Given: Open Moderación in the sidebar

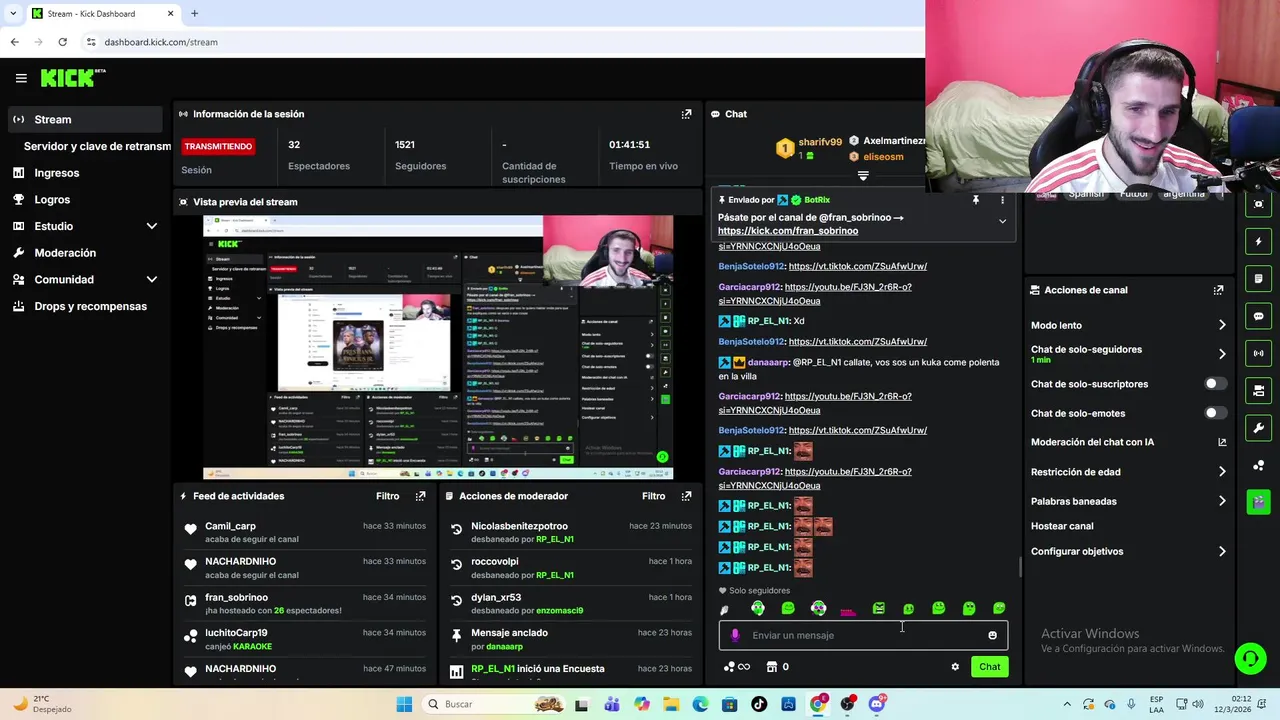Looking at the screenshot, I should 65,253.
